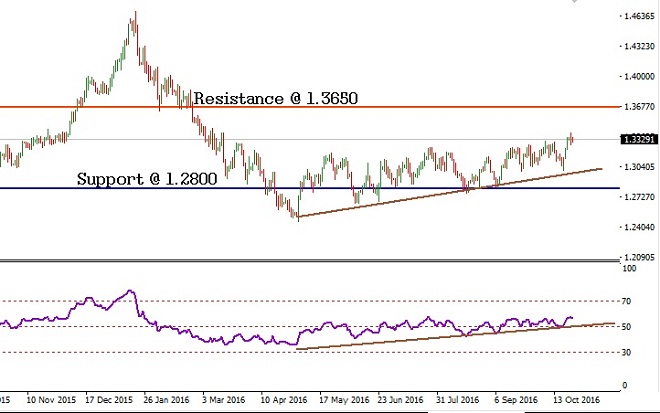Click the '26 Jan 2016' date label
660x413 pixels.
coord(166,400)
